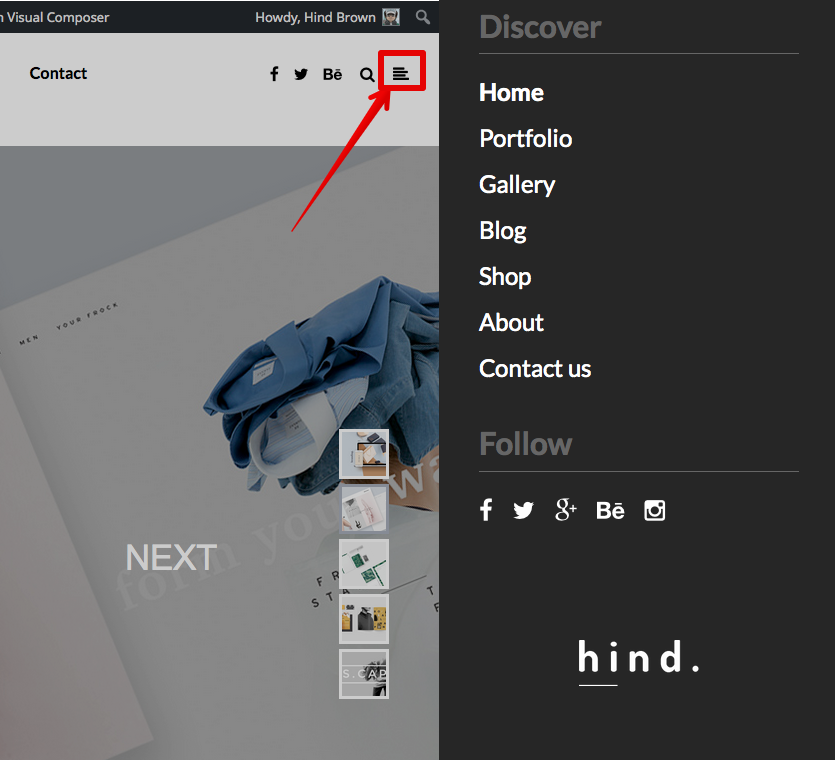Image resolution: width=835 pixels, height=760 pixels.
Task: Click the hind. logo in the sidebar
Action: coord(638,659)
